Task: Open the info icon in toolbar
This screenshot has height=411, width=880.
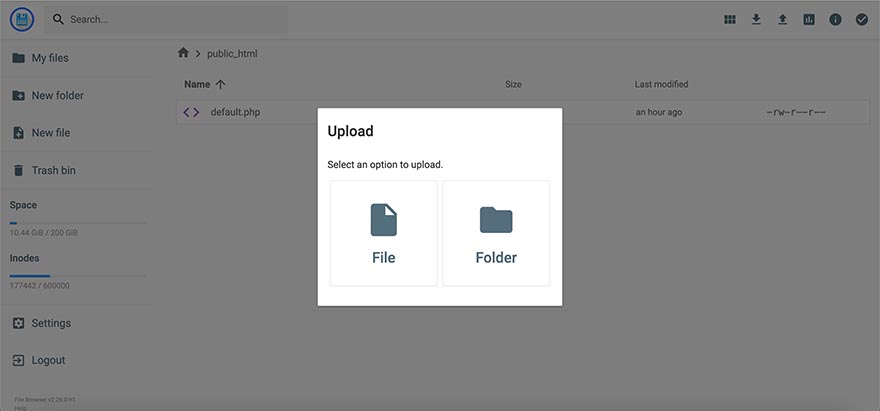Action: pyautogui.click(x=835, y=20)
